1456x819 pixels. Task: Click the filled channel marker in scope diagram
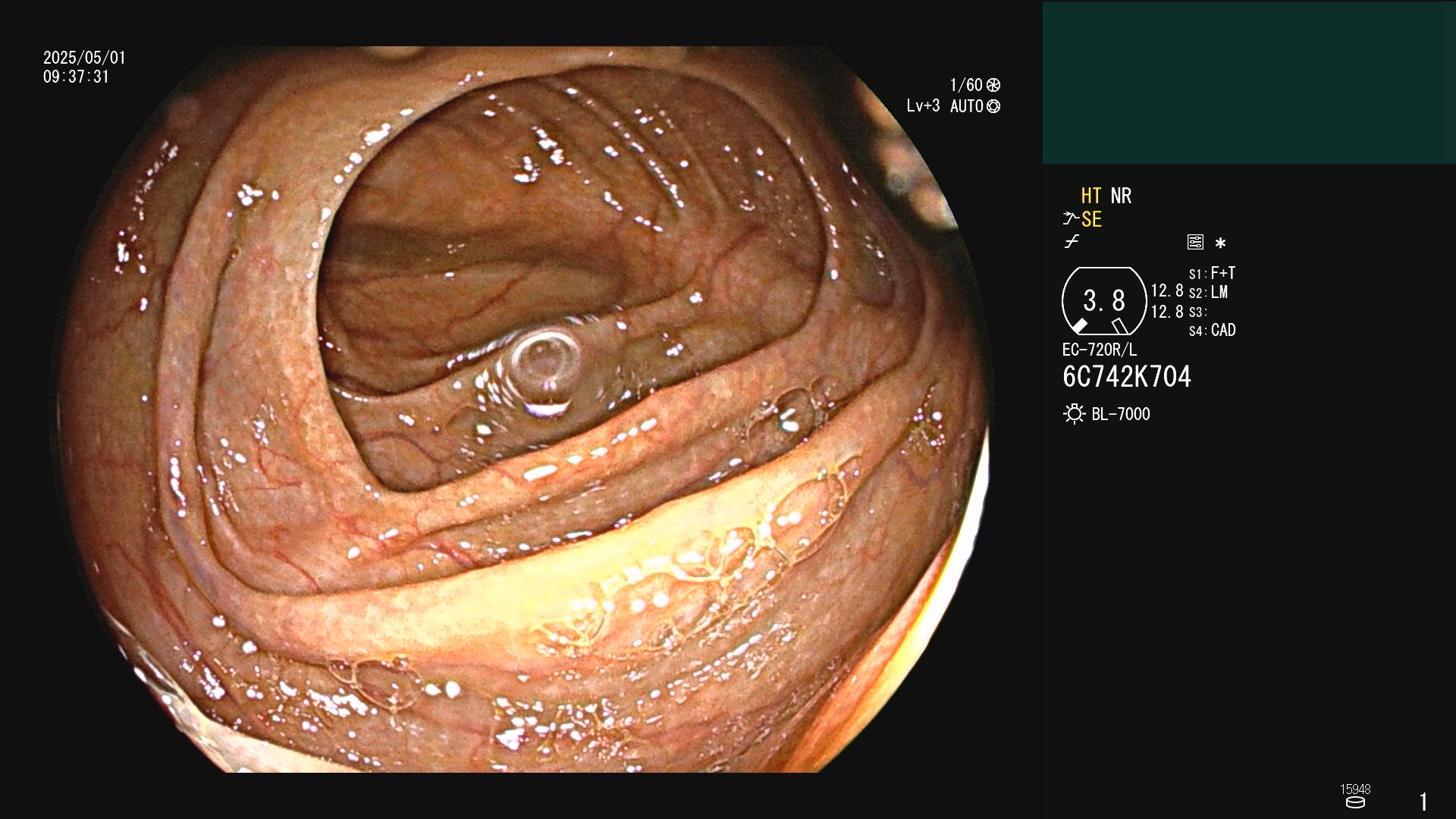pyautogui.click(x=1079, y=326)
